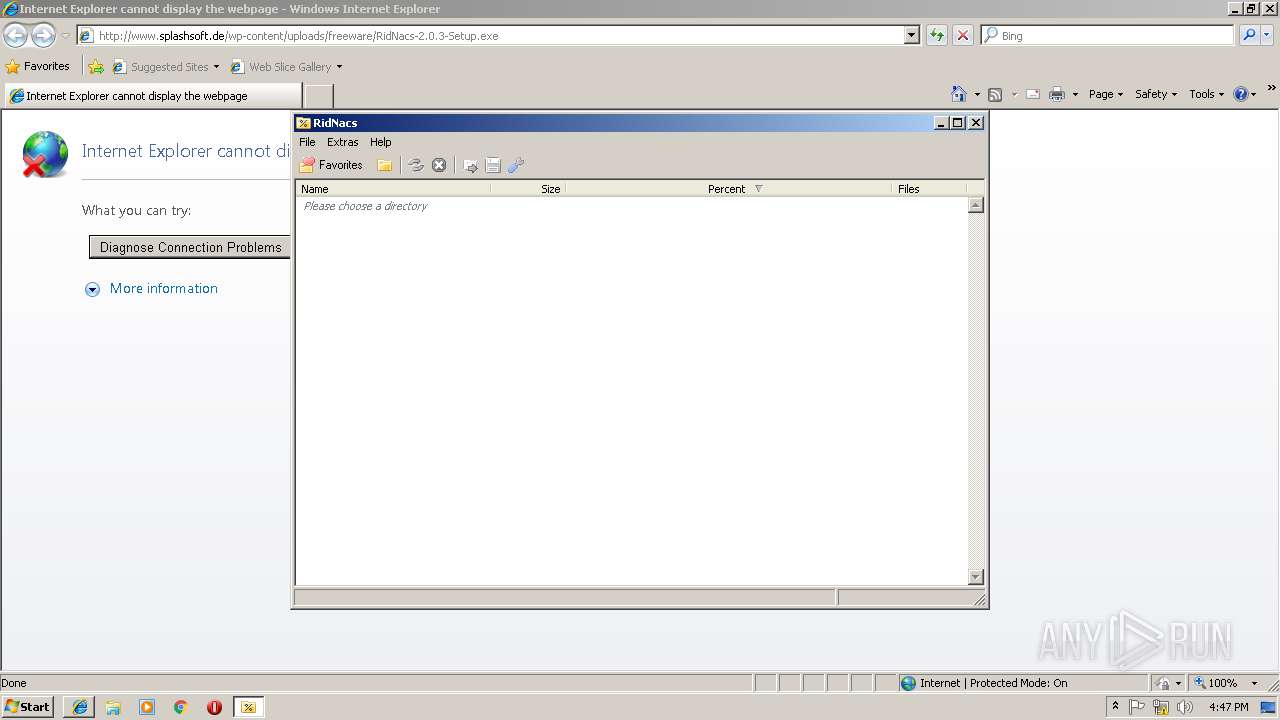The width and height of the screenshot is (1280, 720).
Task: Click the stop scan icon in RidNacs
Action: click(439, 165)
